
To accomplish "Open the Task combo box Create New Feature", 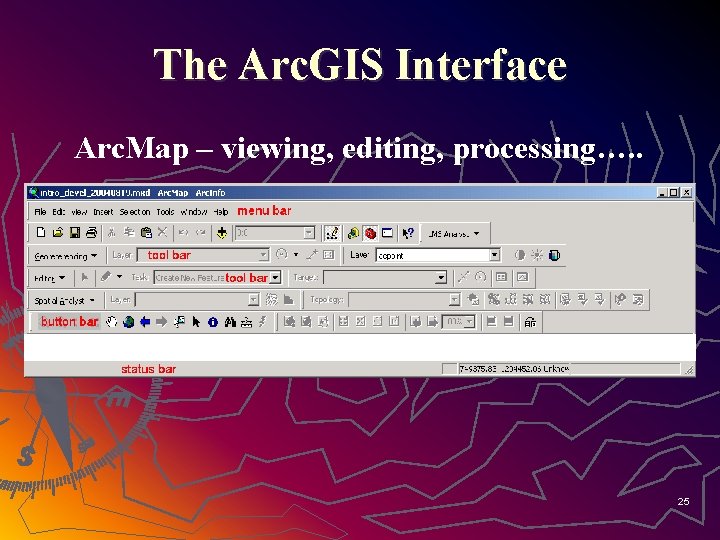I will pyautogui.click(x=217, y=277).
